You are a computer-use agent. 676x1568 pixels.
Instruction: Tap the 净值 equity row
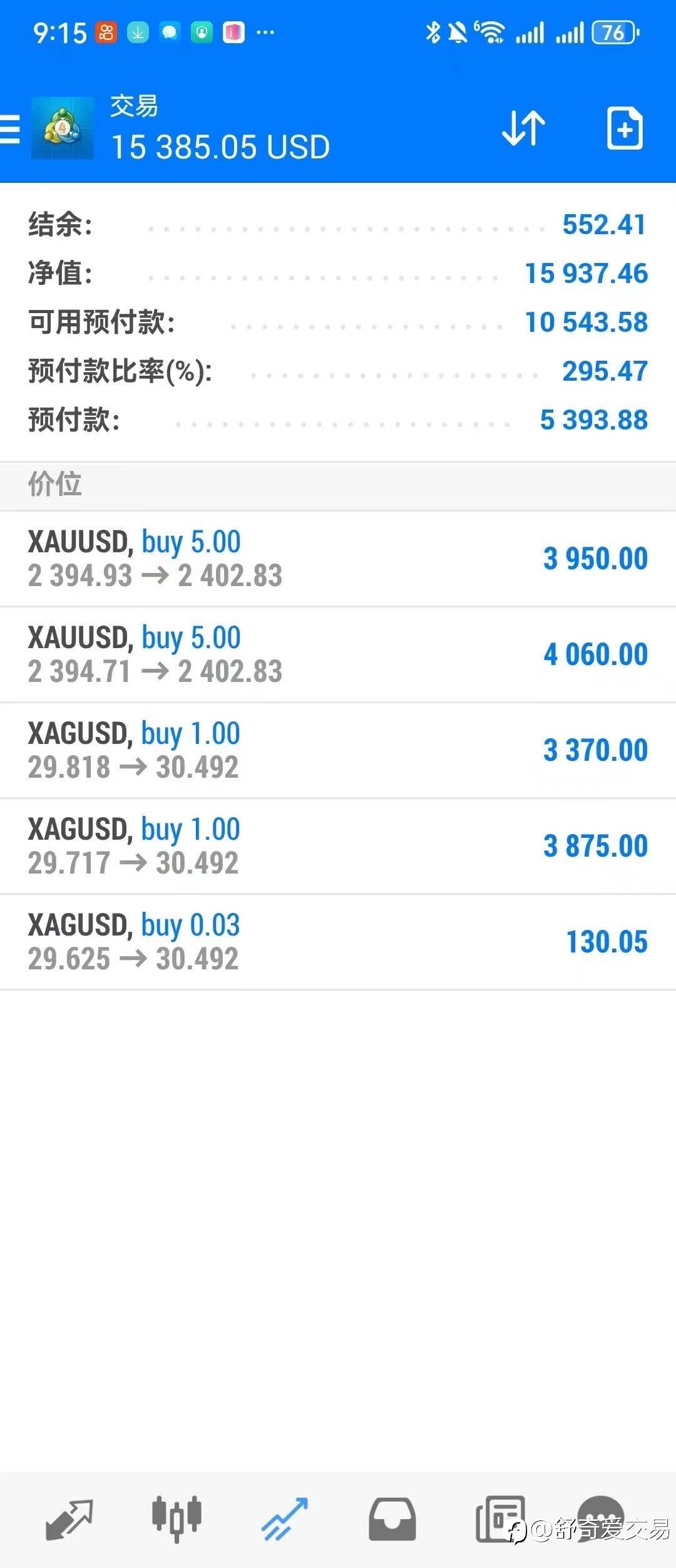pyautogui.click(x=338, y=274)
